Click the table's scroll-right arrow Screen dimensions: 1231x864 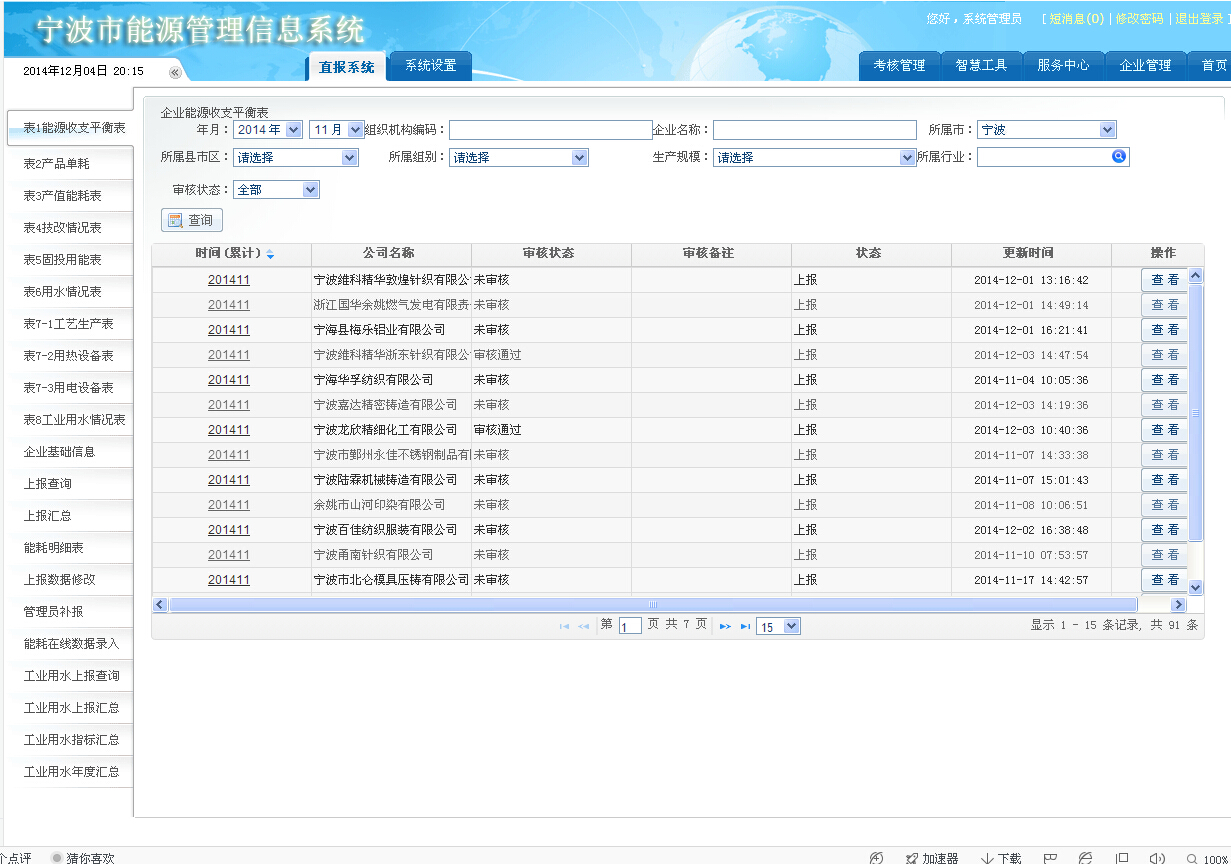pos(1178,604)
